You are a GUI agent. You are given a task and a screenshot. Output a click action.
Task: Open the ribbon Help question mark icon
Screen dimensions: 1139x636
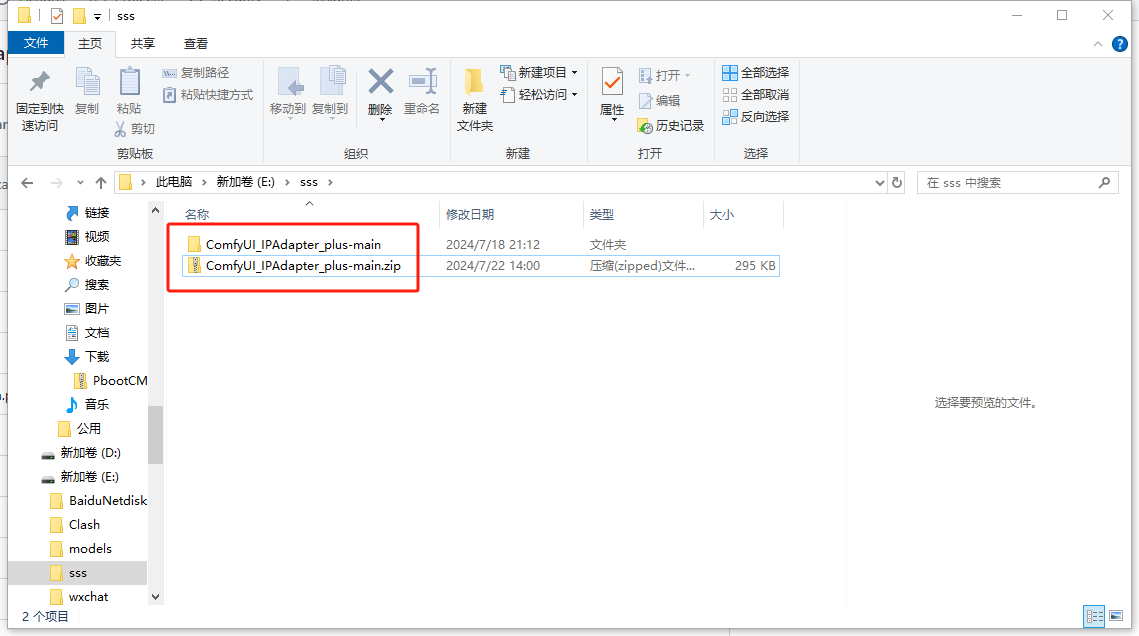[x=1120, y=44]
